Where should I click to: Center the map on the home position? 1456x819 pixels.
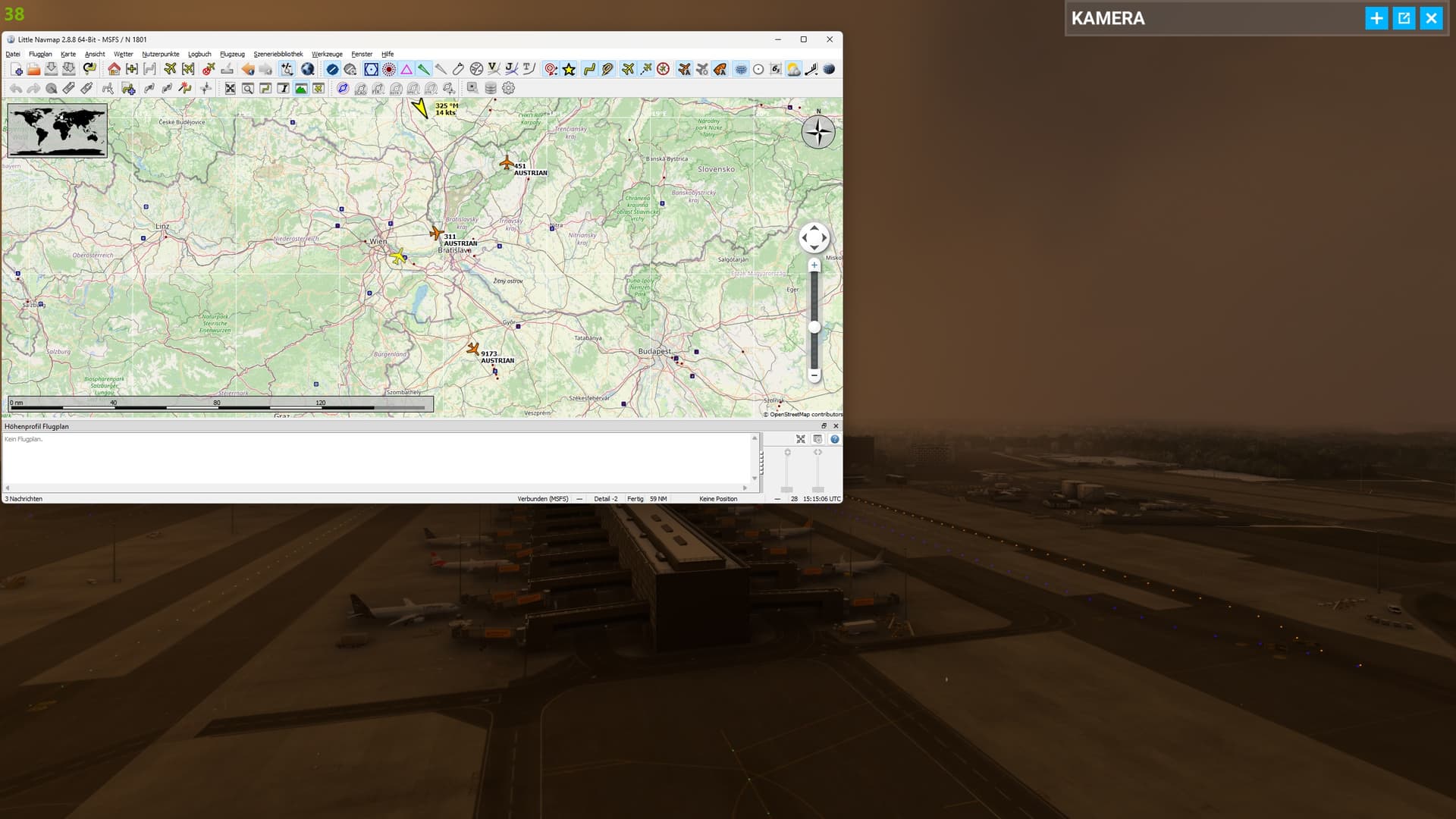(x=114, y=69)
